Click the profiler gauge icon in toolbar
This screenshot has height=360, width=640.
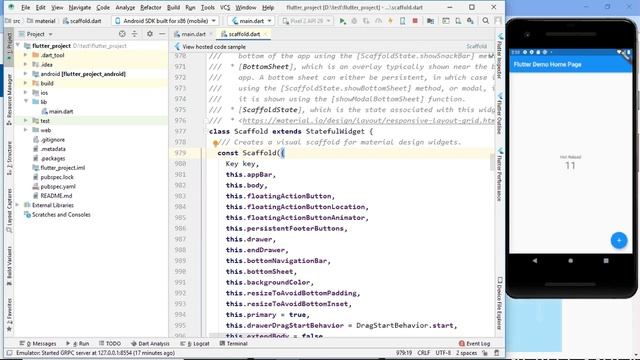click(x=378, y=21)
